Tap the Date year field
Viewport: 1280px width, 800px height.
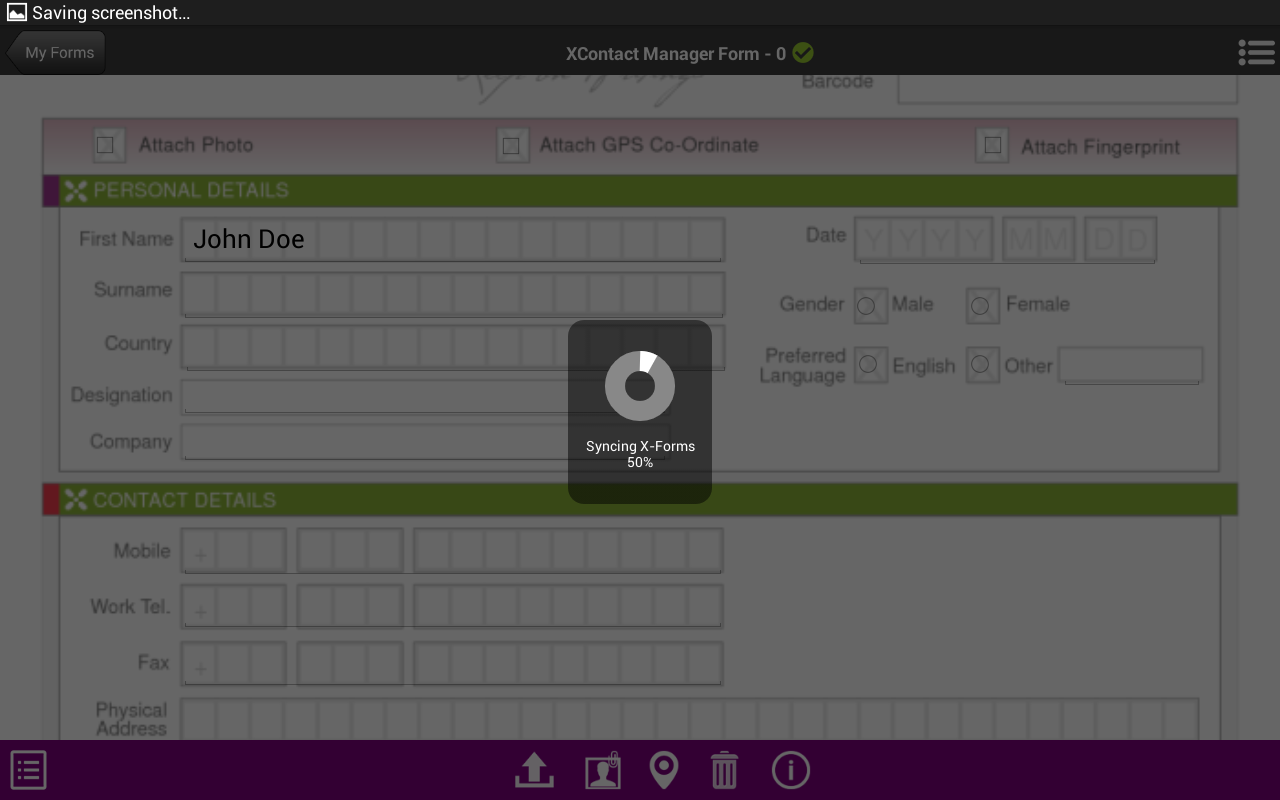(x=925, y=240)
